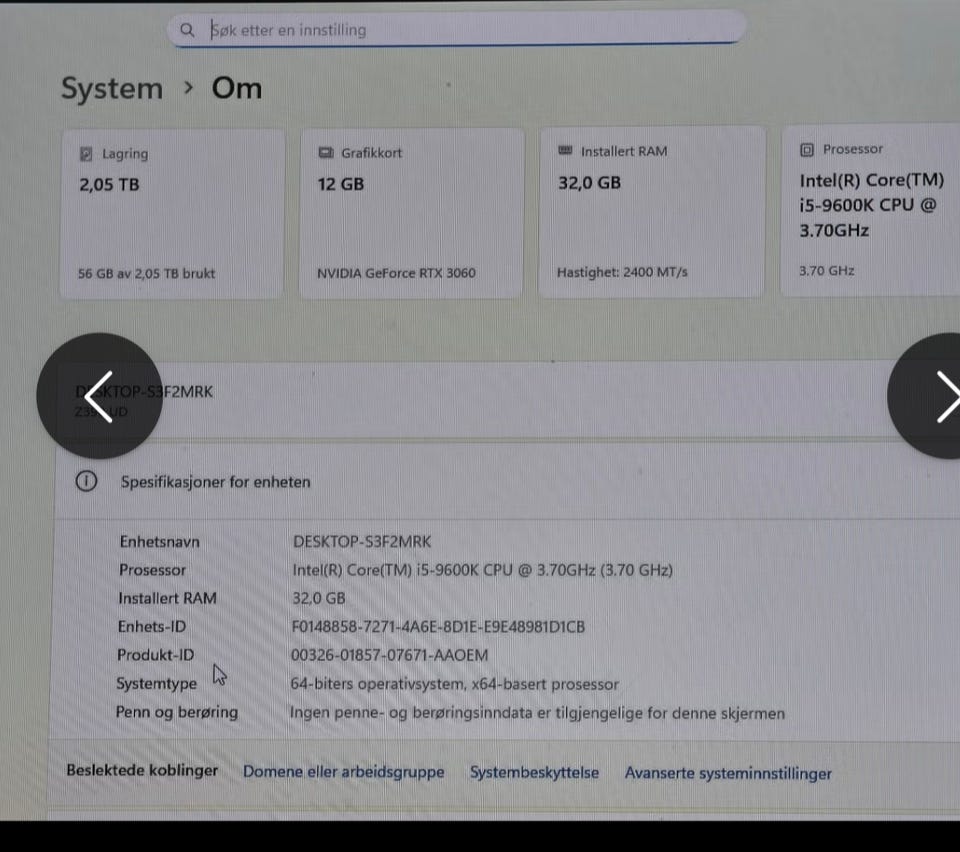The width and height of the screenshot is (960, 852).
Task: Open the Prosessor i5-9600K card
Action: coord(871,211)
